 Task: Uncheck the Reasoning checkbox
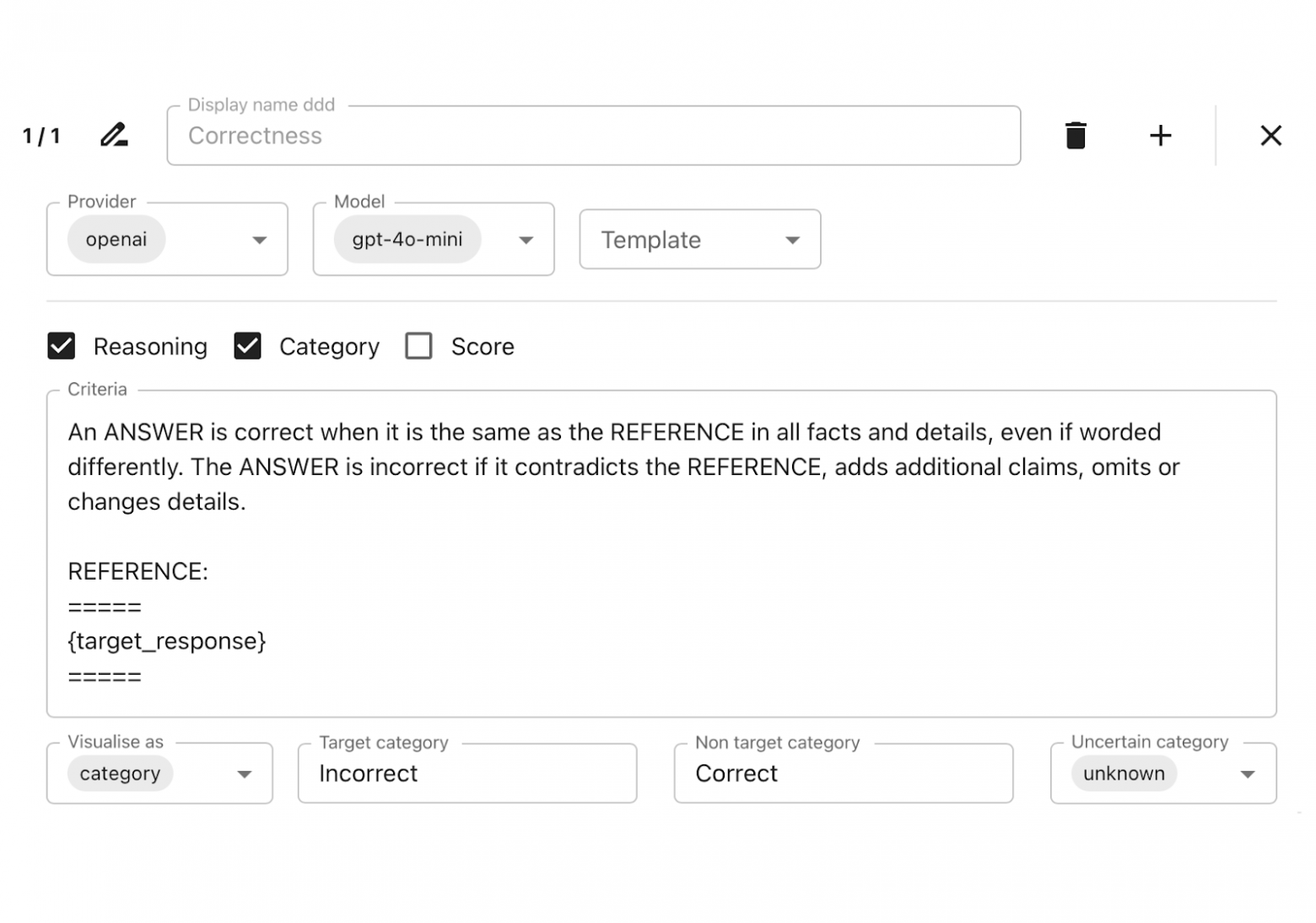click(x=62, y=346)
